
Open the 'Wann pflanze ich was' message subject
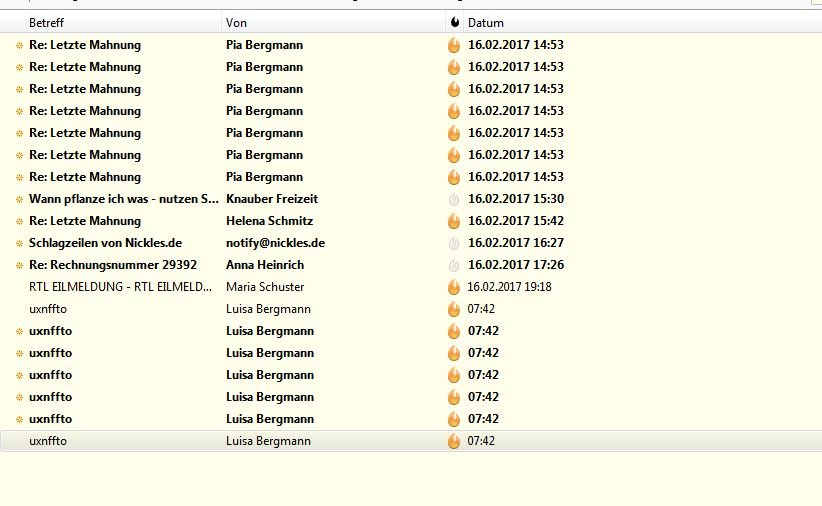click(x=124, y=199)
